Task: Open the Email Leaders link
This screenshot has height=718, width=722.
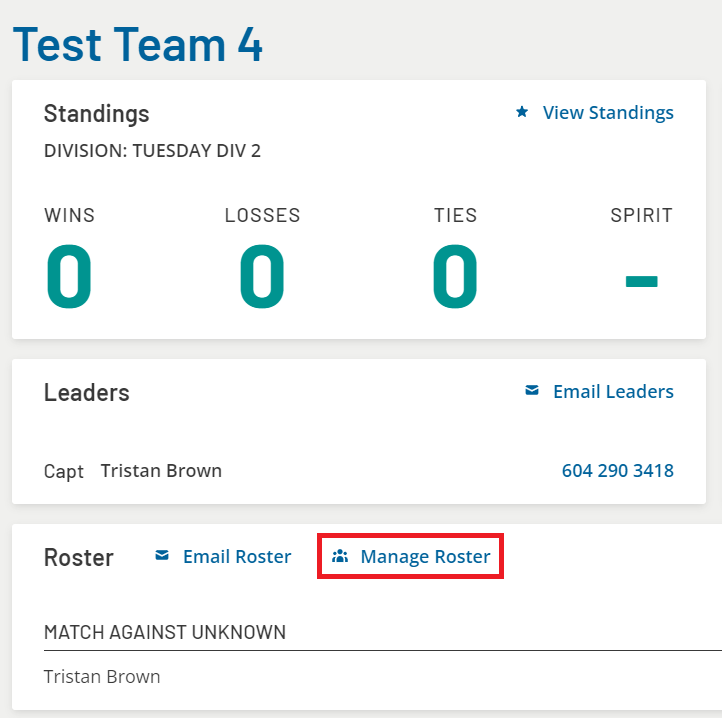Action: pos(612,392)
